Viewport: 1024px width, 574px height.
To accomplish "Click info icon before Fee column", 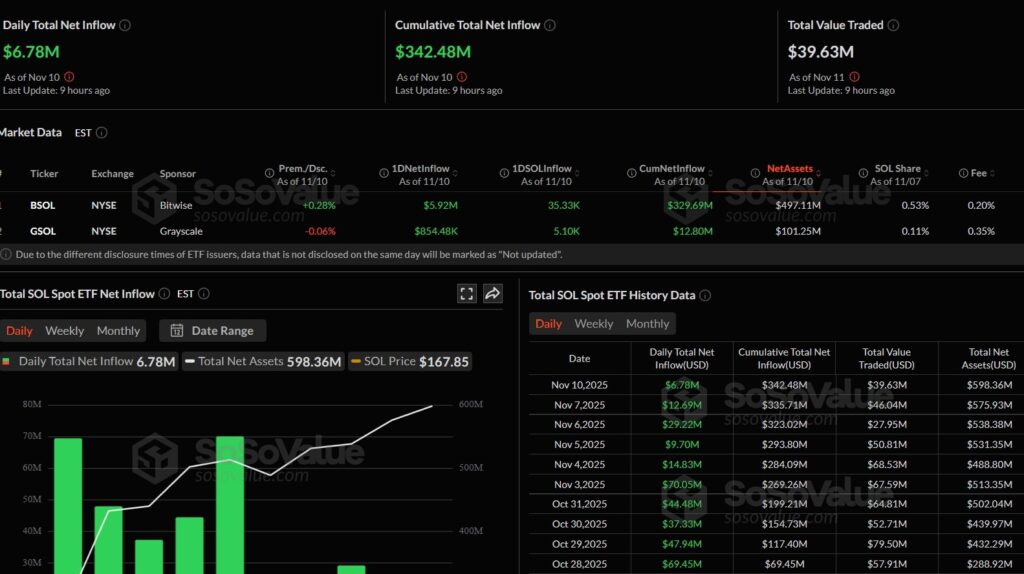I will coord(963,173).
